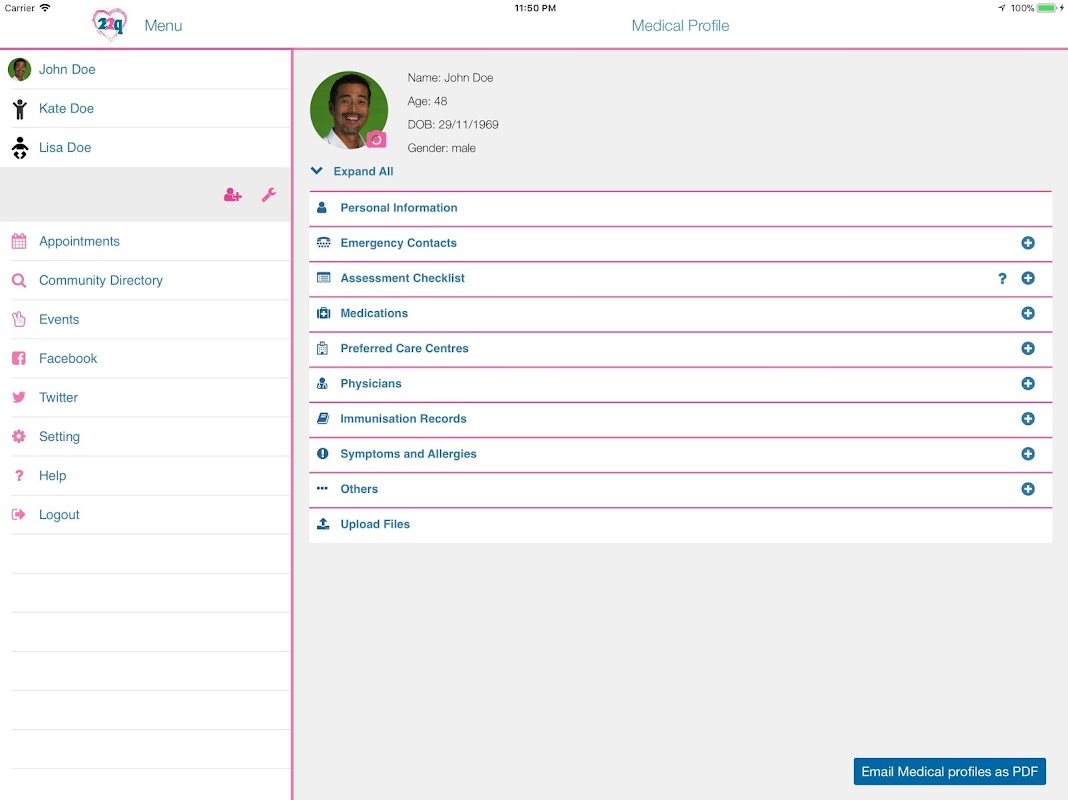Click the Appointments calendar icon
The width and height of the screenshot is (1068, 800).
(x=19, y=241)
